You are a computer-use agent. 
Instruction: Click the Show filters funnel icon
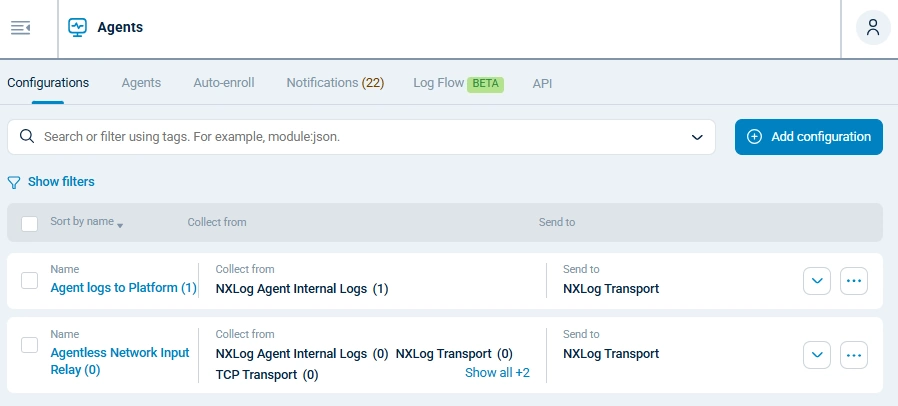[x=14, y=182]
